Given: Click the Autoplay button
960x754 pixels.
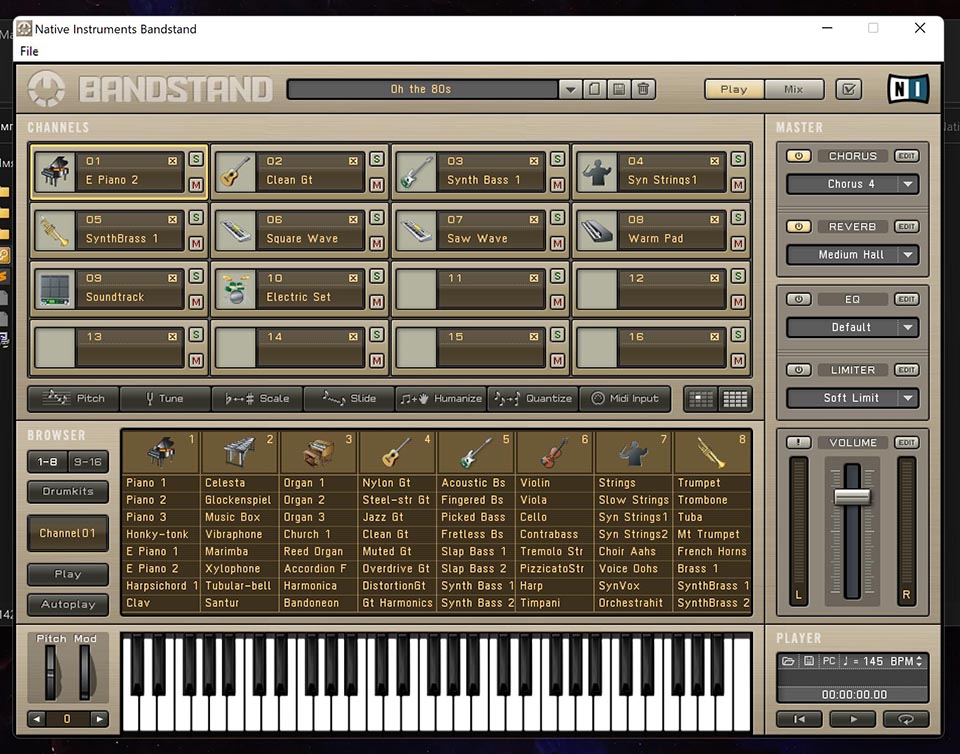Looking at the screenshot, I should tap(68, 604).
